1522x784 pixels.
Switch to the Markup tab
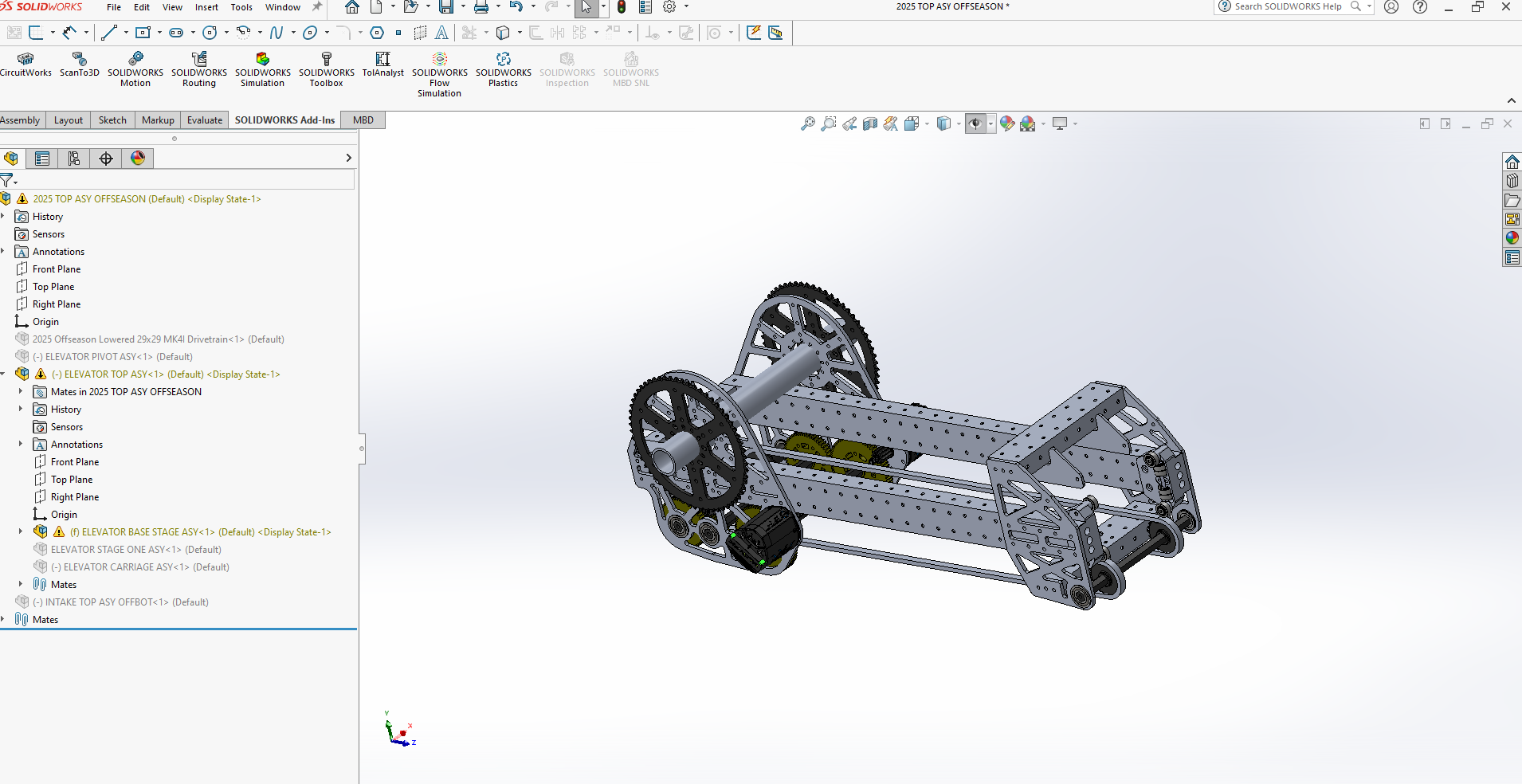click(158, 120)
